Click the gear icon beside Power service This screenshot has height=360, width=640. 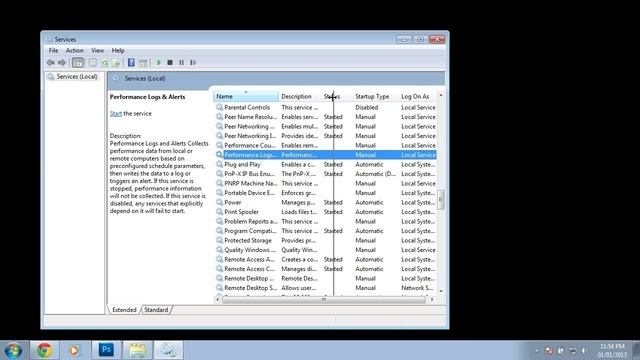220,202
